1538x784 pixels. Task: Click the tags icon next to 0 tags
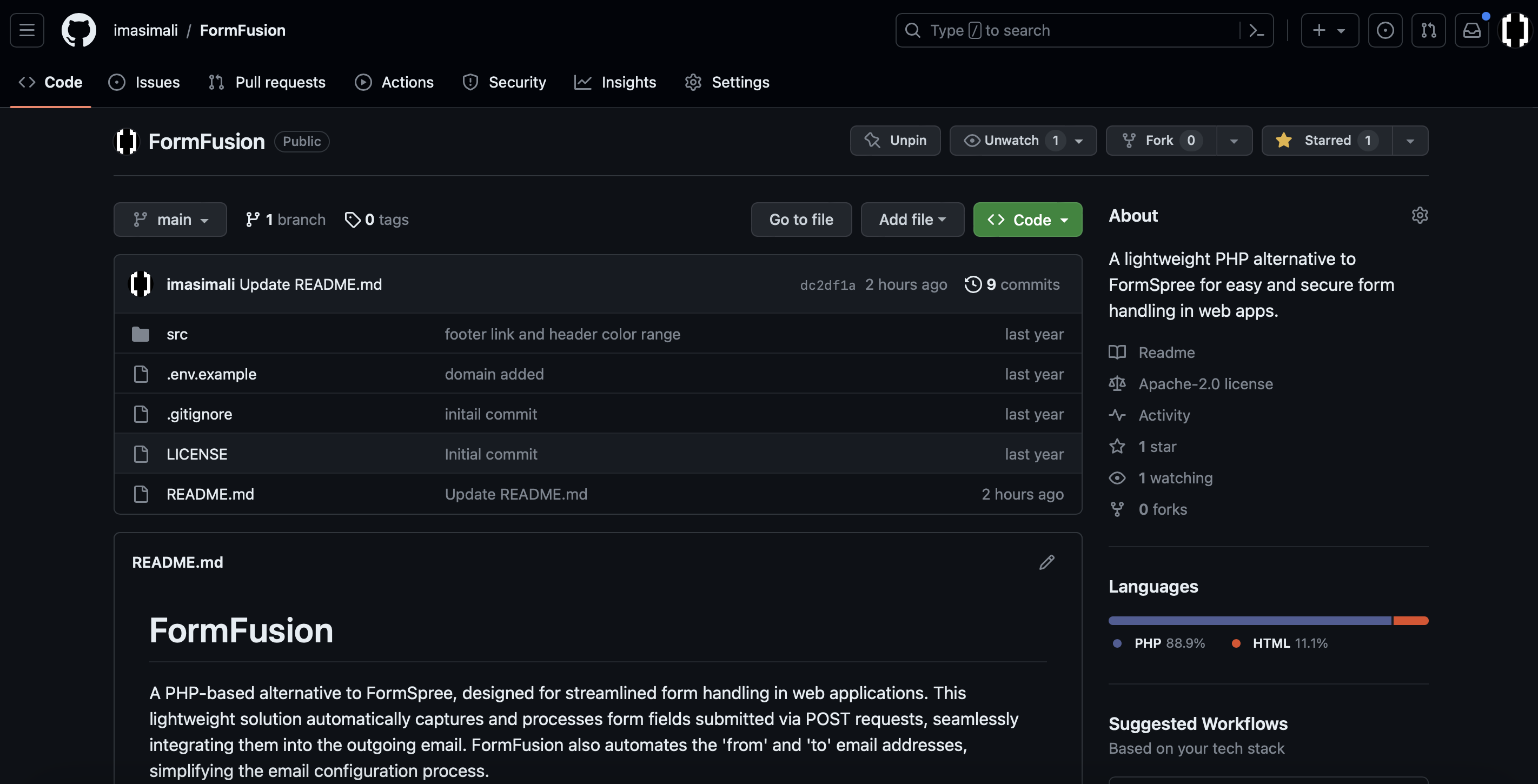pos(352,219)
